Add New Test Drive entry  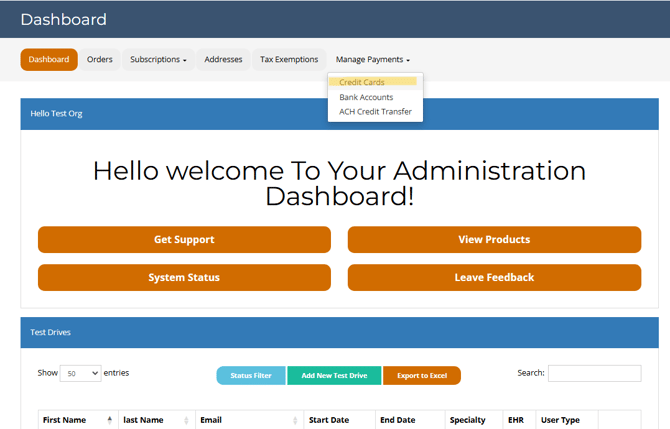pyautogui.click(x=334, y=376)
